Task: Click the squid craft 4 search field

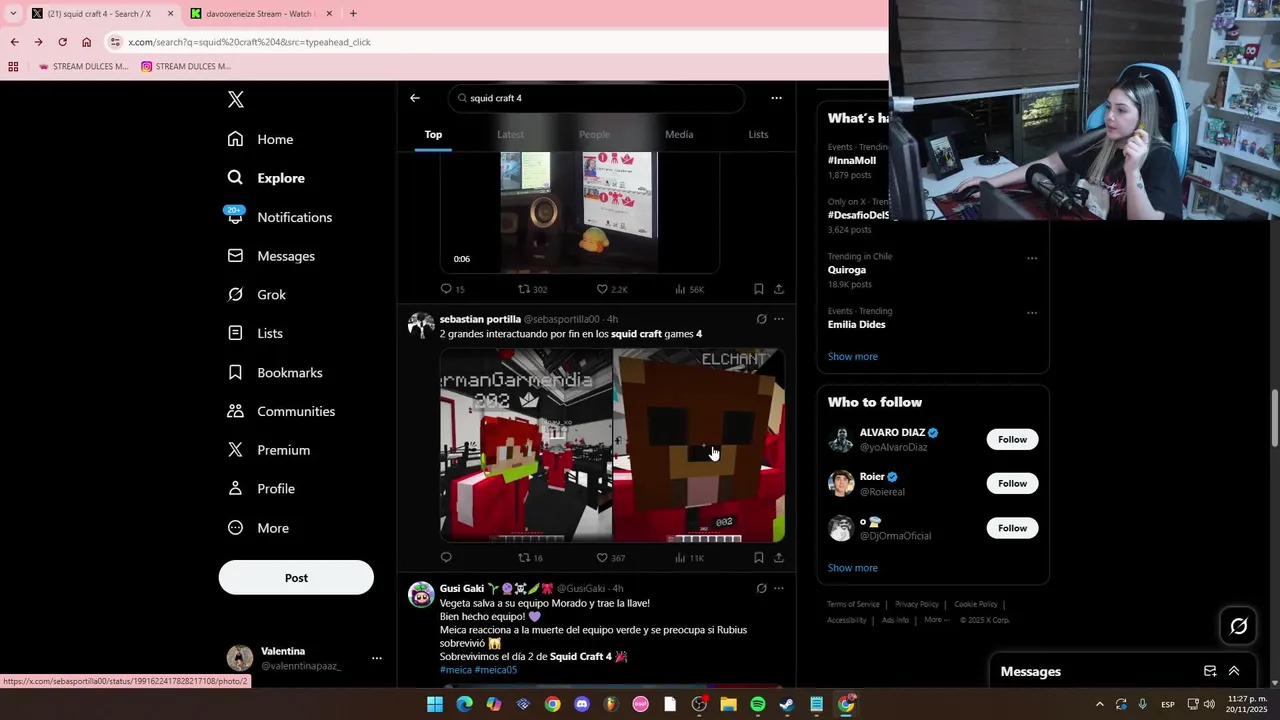Action: coord(598,98)
